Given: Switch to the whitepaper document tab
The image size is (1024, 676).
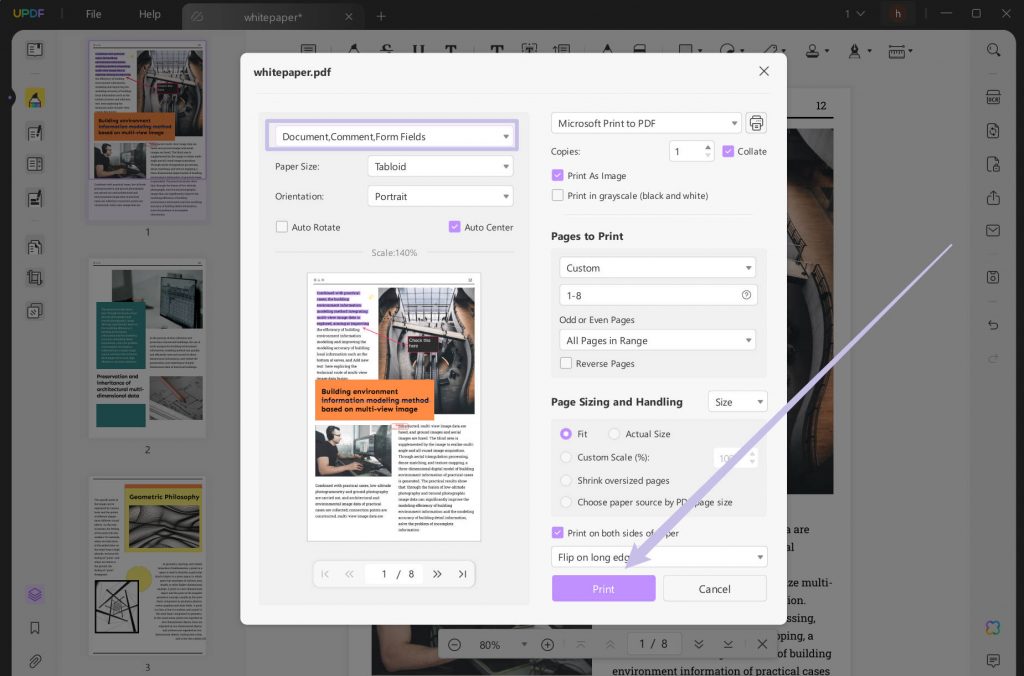Looking at the screenshot, I should 270,16.
